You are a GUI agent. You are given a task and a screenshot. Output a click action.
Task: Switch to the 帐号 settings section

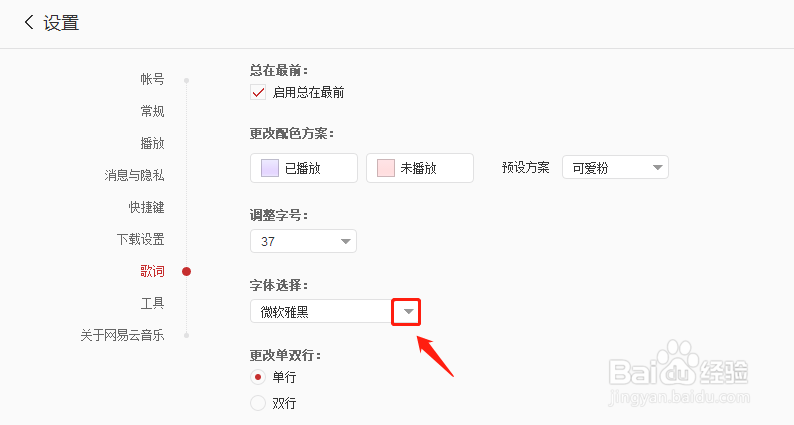[x=152, y=79]
